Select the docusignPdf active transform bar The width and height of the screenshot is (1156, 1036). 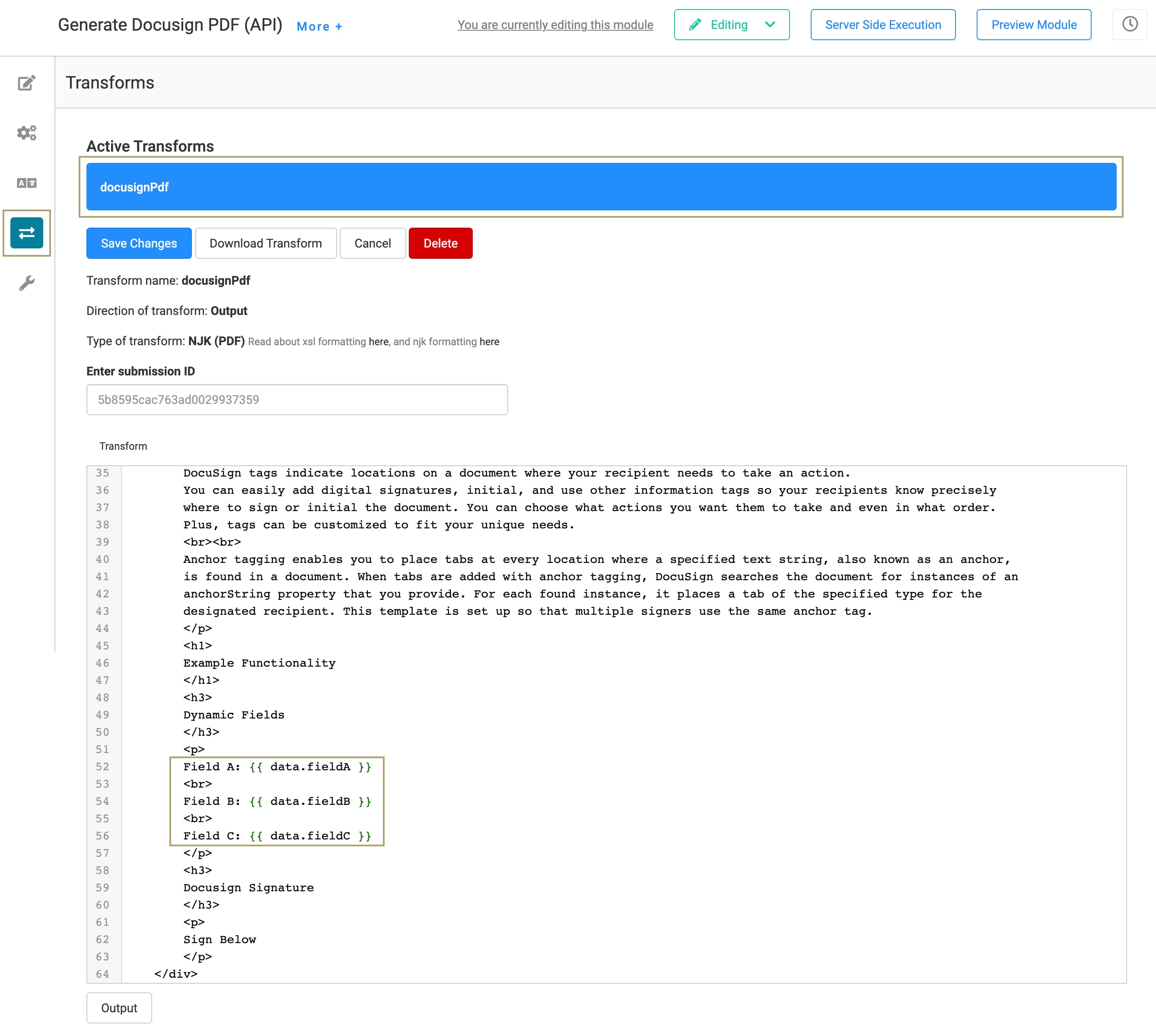(x=601, y=187)
